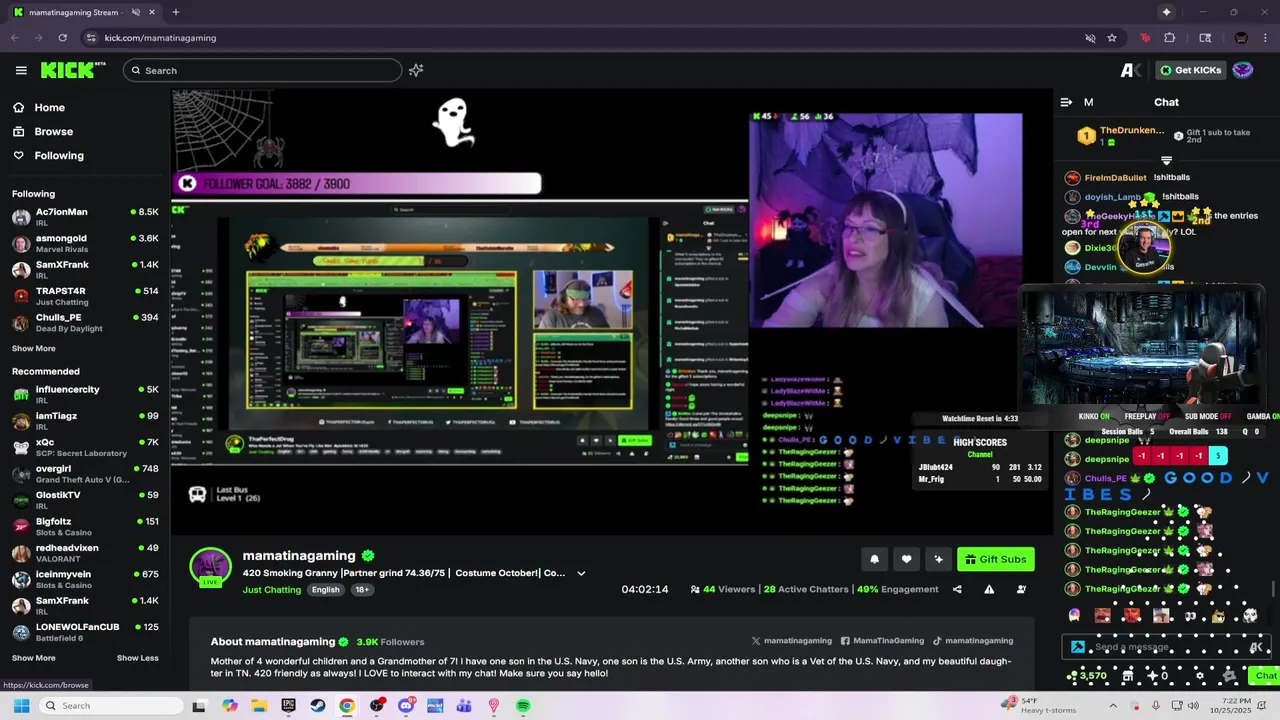The width and height of the screenshot is (1280, 720).
Task: Click the sparkle icon beside search bar
Action: pyautogui.click(x=416, y=70)
